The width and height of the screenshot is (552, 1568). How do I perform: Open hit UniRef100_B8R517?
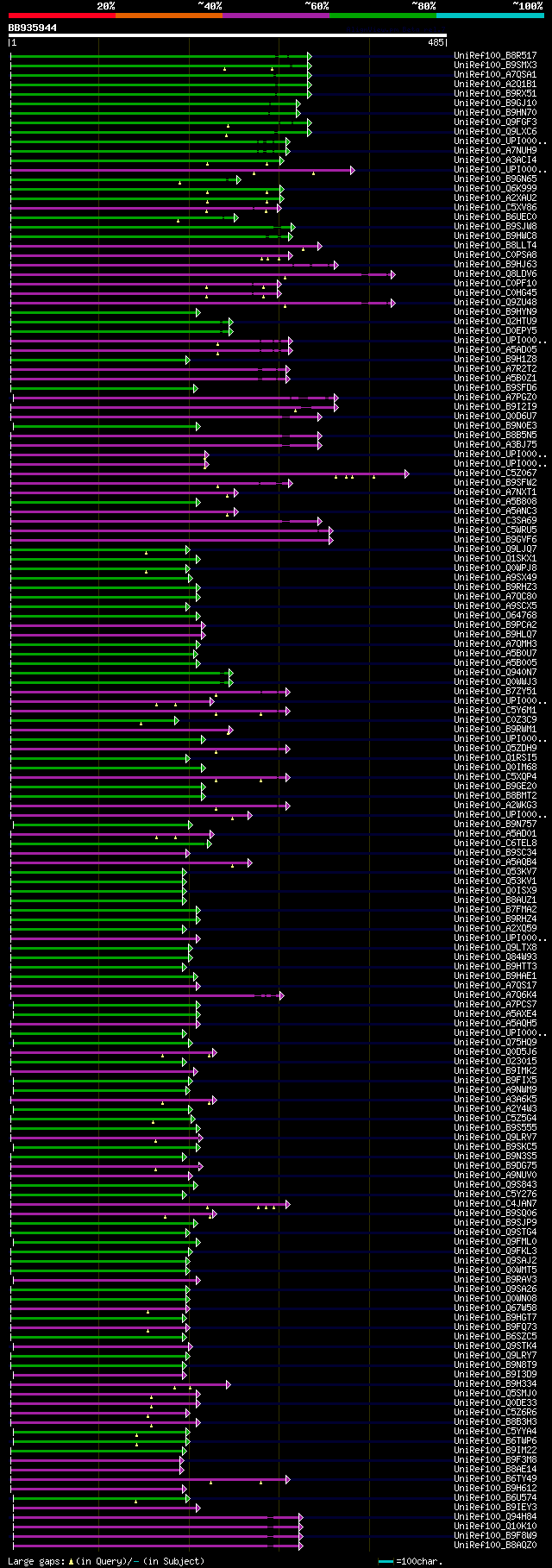point(495,56)
